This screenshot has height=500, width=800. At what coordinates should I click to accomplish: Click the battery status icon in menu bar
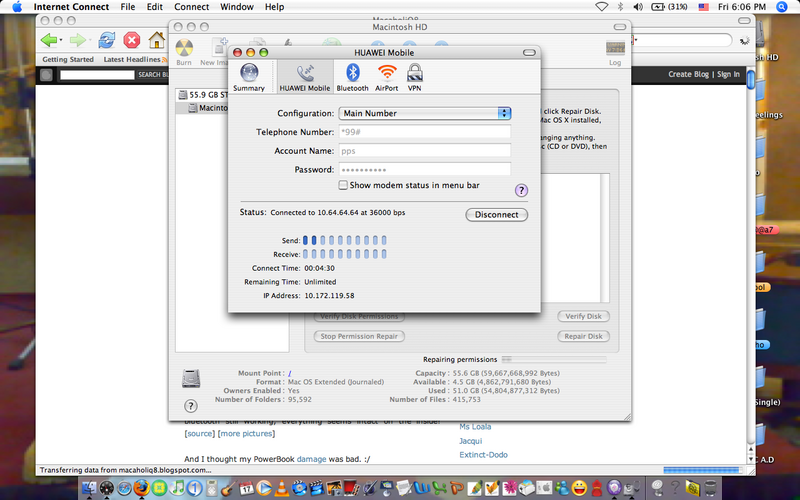(658, 7)
